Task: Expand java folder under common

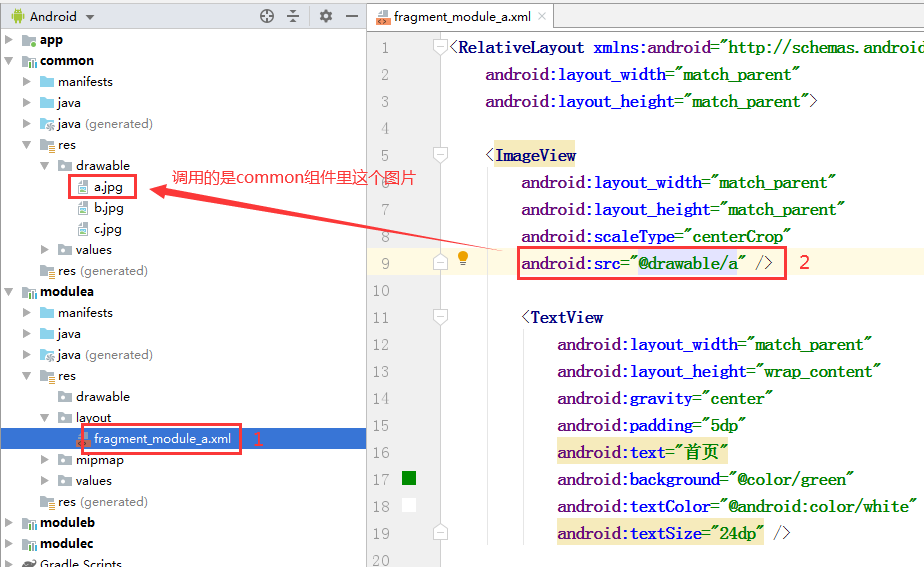Action: pyautogui.click(x=27, y=103)
